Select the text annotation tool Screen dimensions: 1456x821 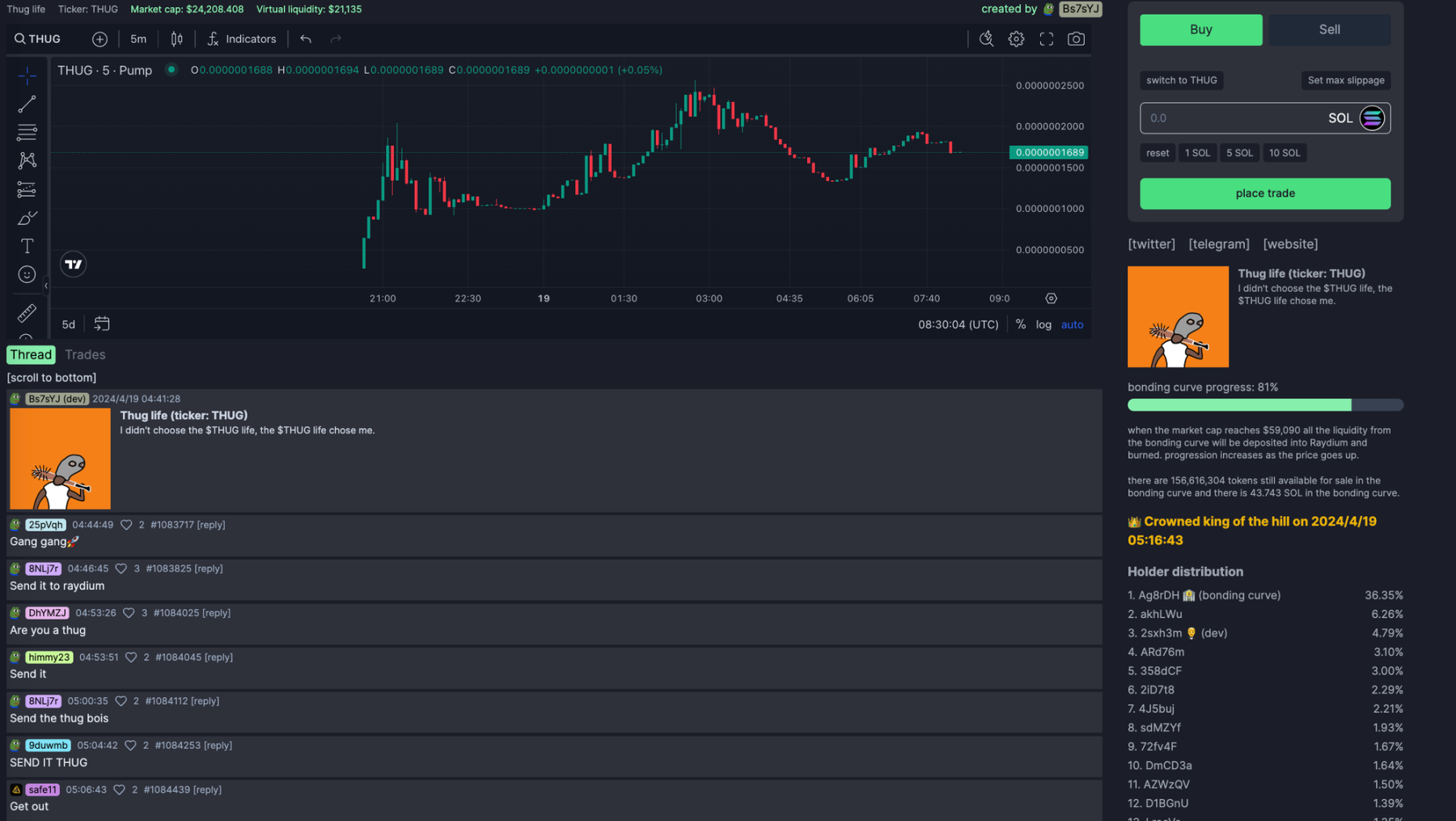pyautogui.click(x=27, y=246)
